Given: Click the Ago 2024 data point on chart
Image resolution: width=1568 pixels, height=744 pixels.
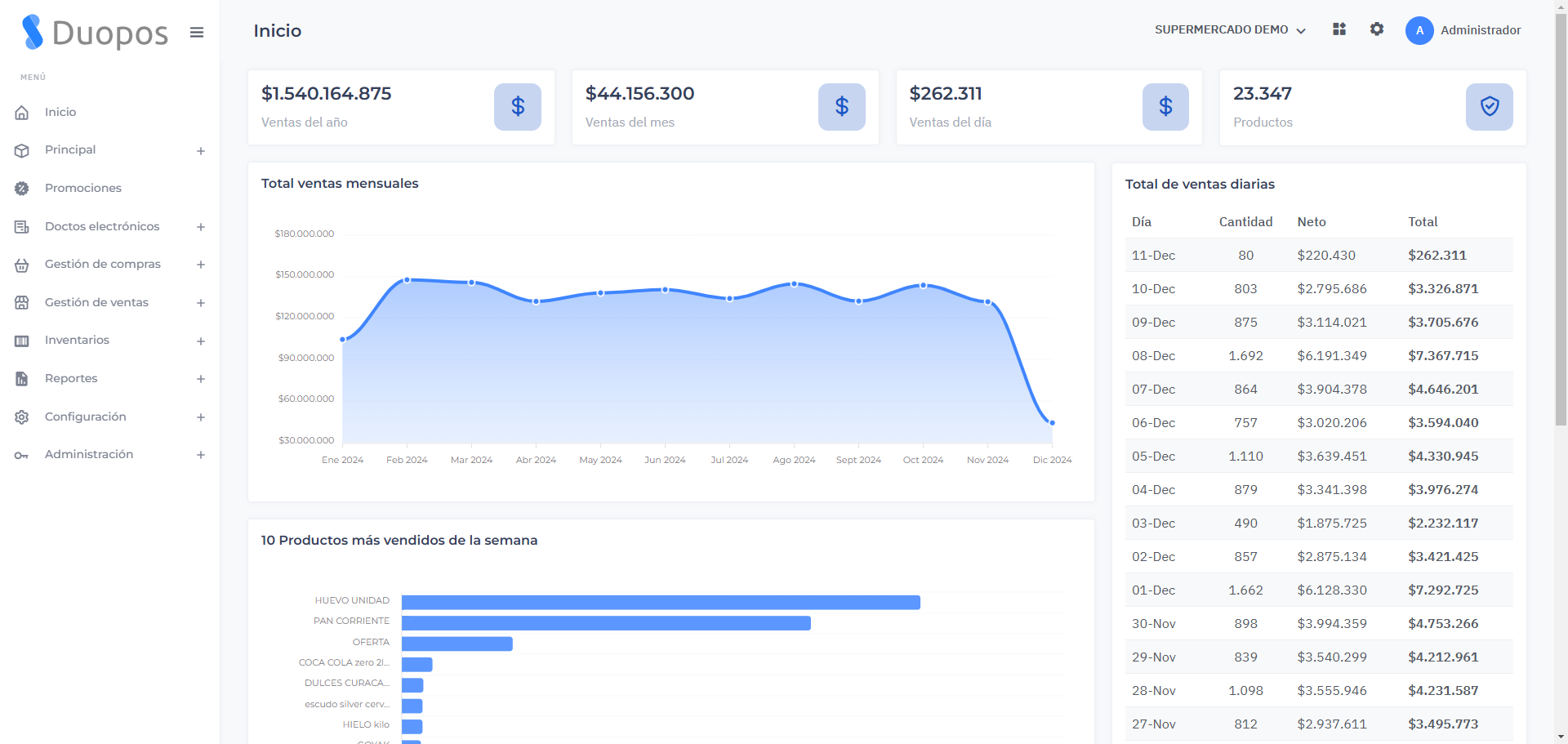Looking at the screenshot, I should tap(794, 284).
